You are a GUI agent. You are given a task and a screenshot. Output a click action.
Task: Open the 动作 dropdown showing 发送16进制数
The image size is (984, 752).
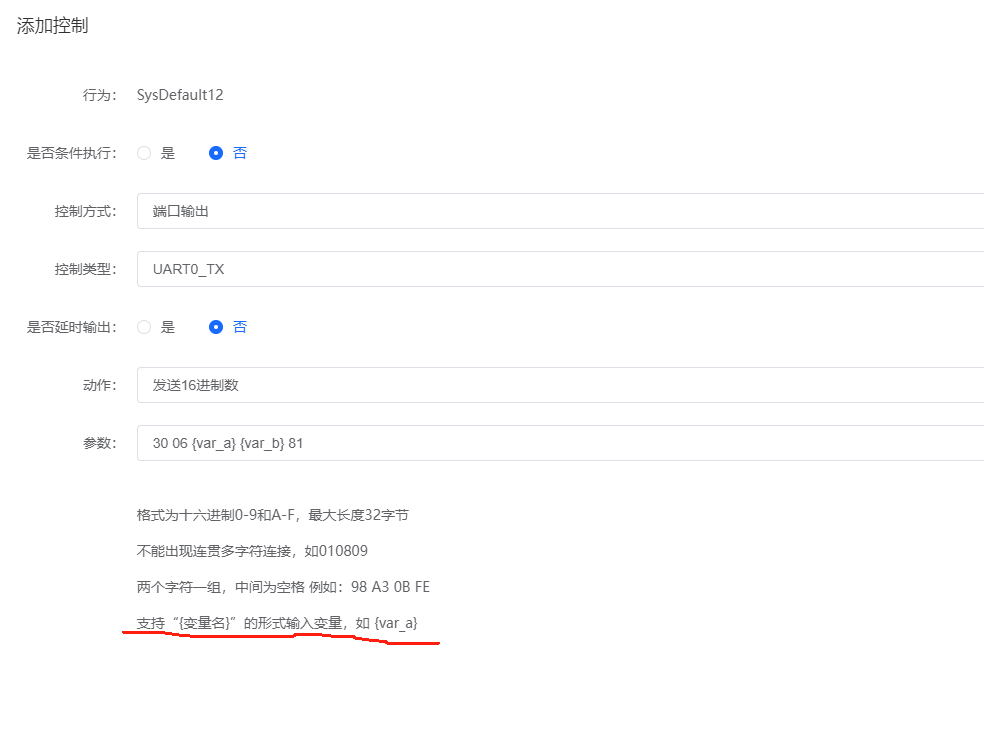[x=400, y=384]
